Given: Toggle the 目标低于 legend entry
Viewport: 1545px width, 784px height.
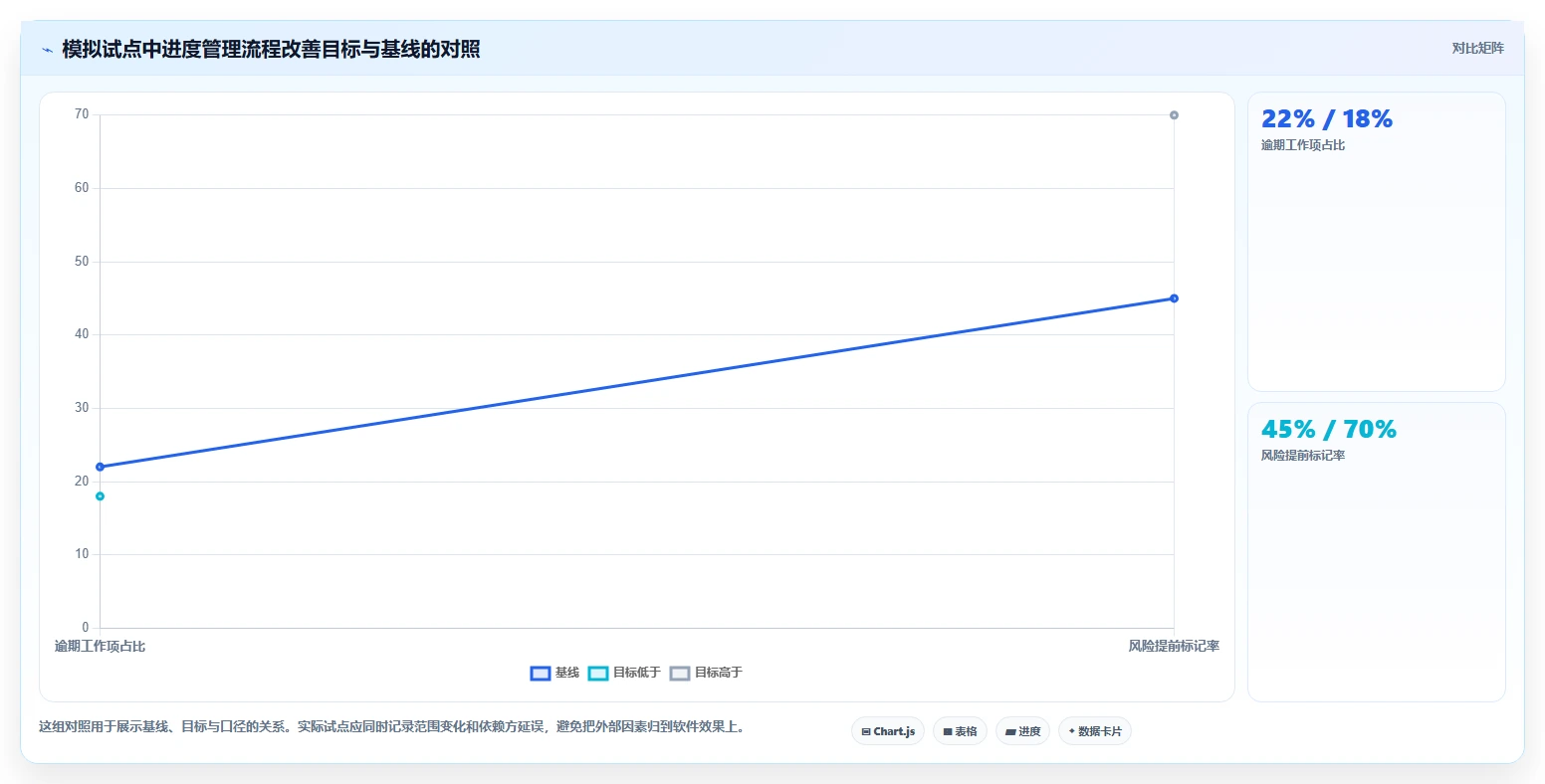Looking at the screenshot, I should tap(624, 673).
